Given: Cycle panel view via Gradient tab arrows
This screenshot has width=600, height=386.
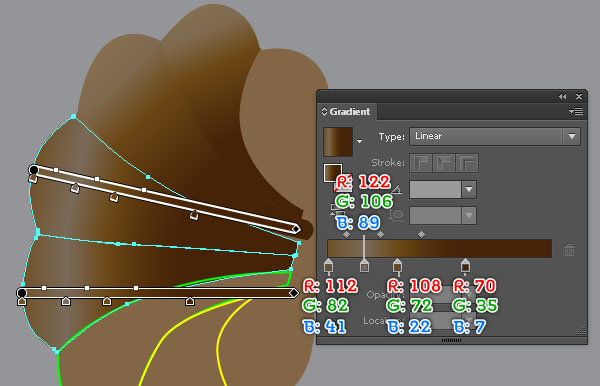Looking at the screenshot, I should point(324,111).
